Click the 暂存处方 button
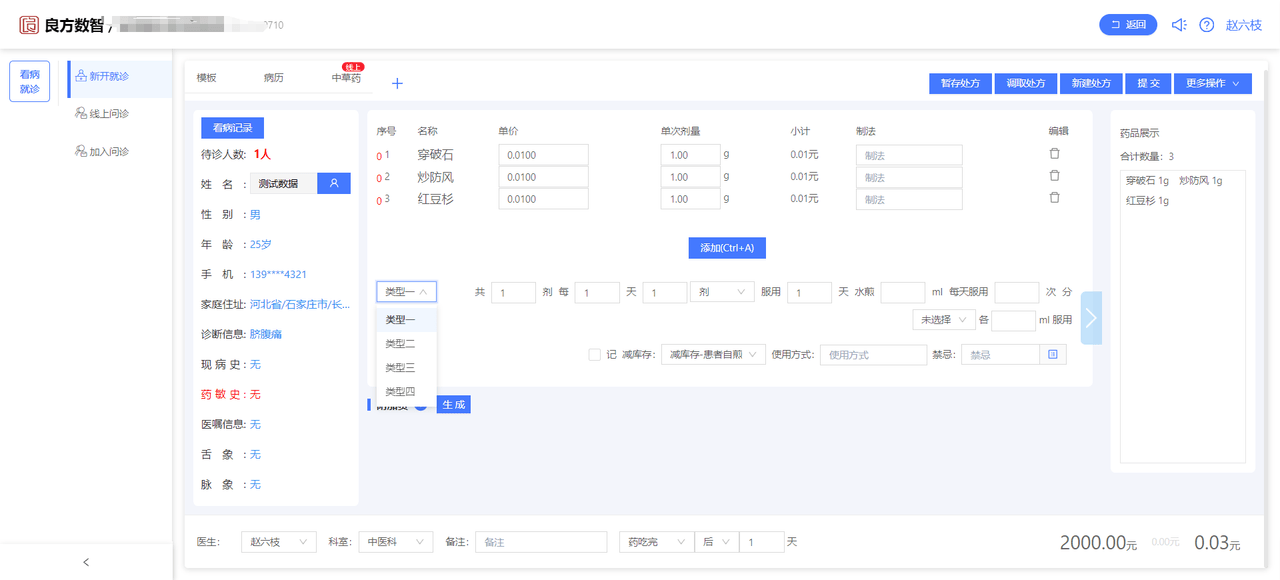This screenshot has width=1280, height=580. (960, 84)
